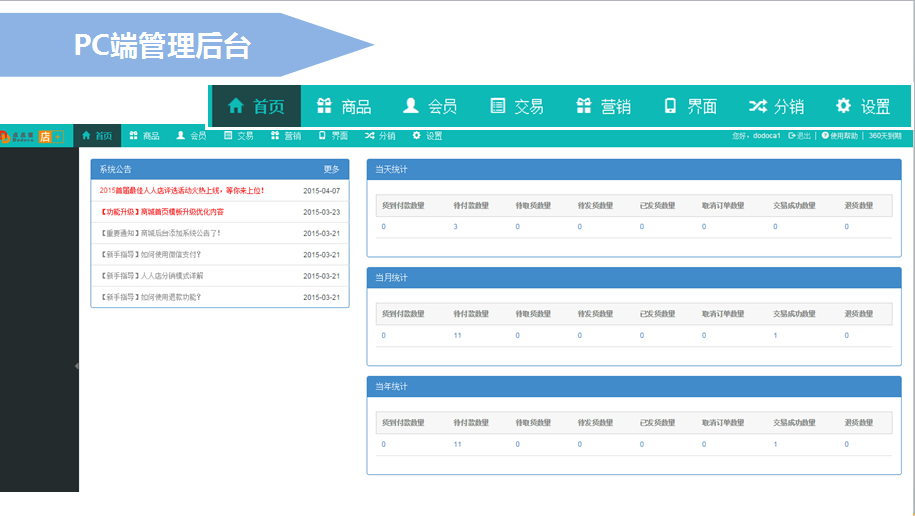The height and width of the screenshot is (516, 915).
Task: Click value 11 under 待付款数量 in 当月统计
Action: [x=458, y=336]
